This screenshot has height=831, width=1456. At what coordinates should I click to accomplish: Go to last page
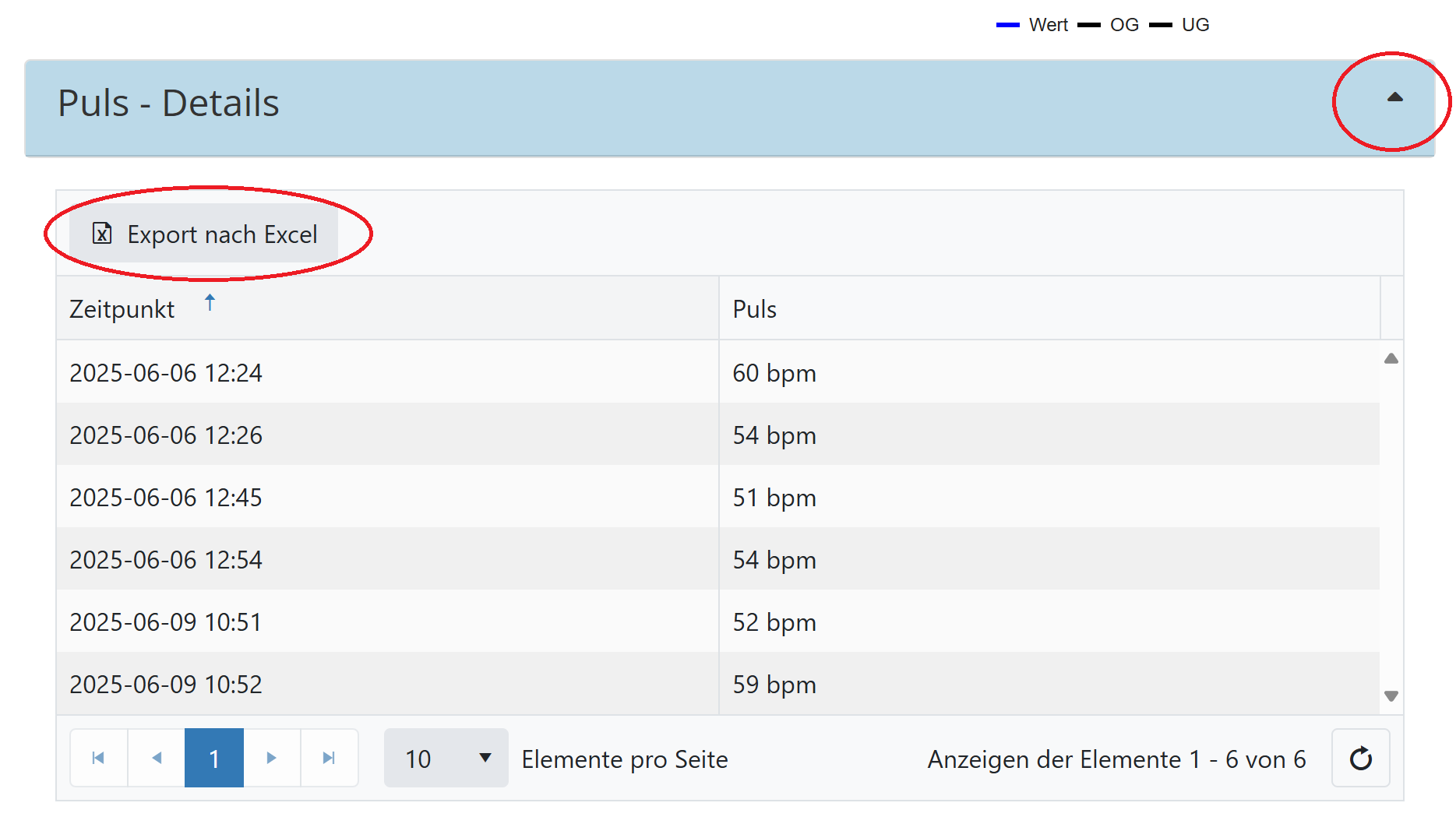point(330,758)
